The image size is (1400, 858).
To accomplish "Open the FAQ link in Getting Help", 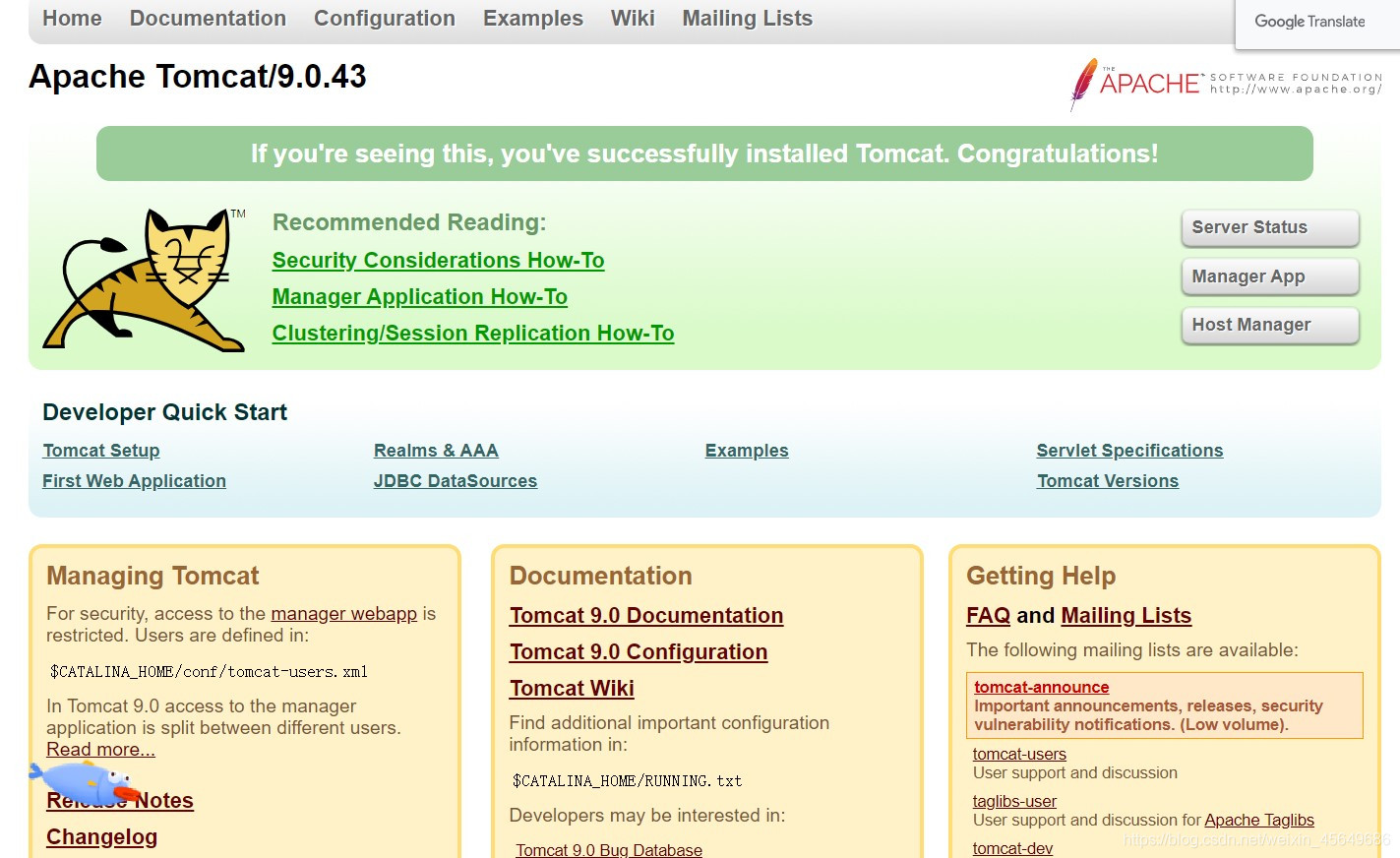I will click(988, 616).
